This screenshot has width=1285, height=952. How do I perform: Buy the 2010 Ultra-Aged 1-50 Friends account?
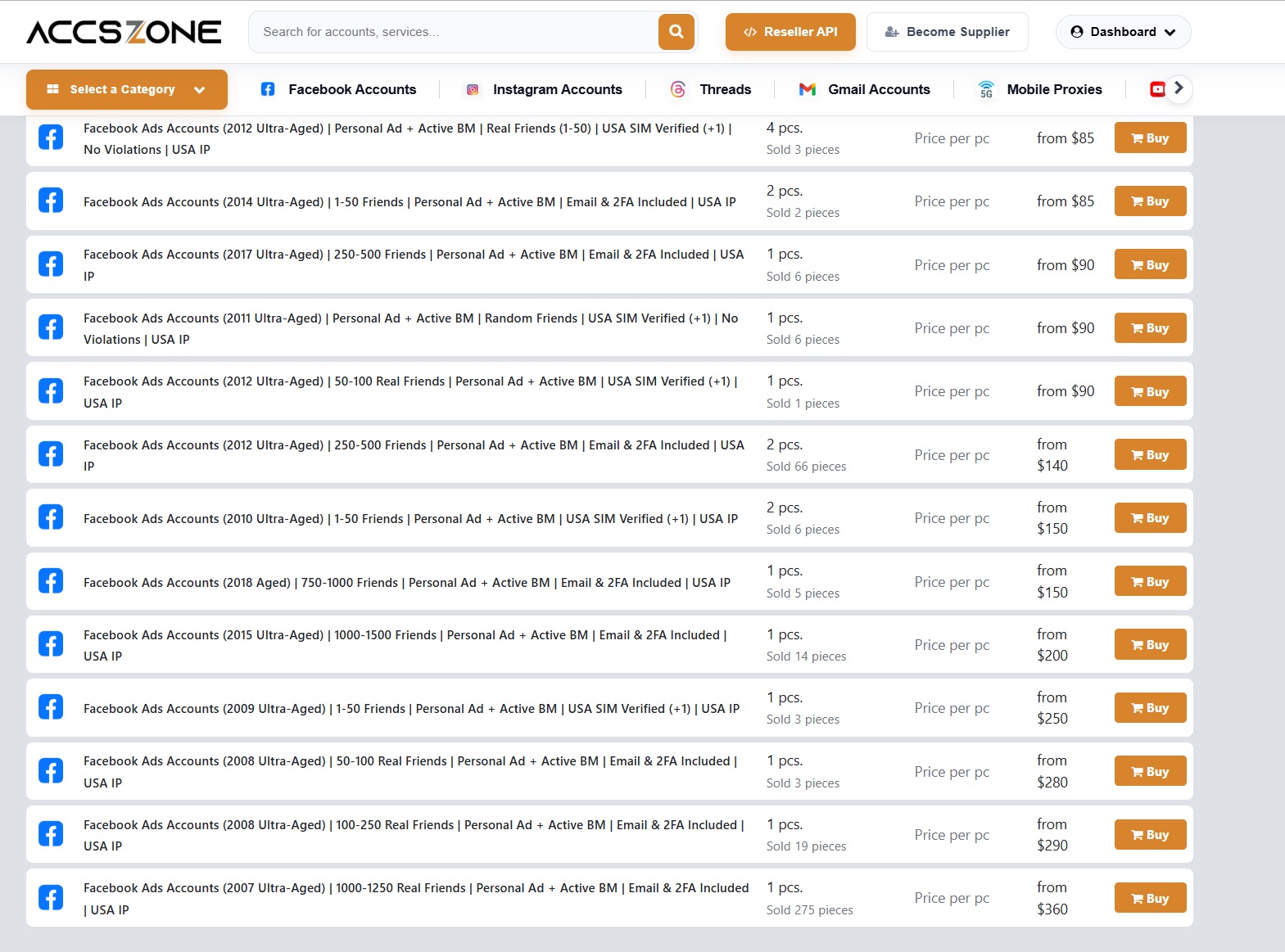click(x=1150, y=518)
